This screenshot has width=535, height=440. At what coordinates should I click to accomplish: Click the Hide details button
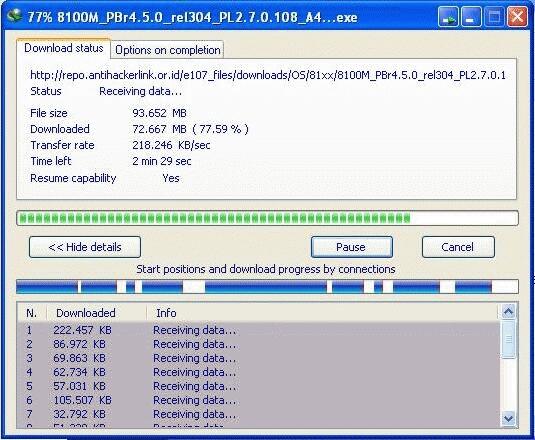tap(85, 247)
